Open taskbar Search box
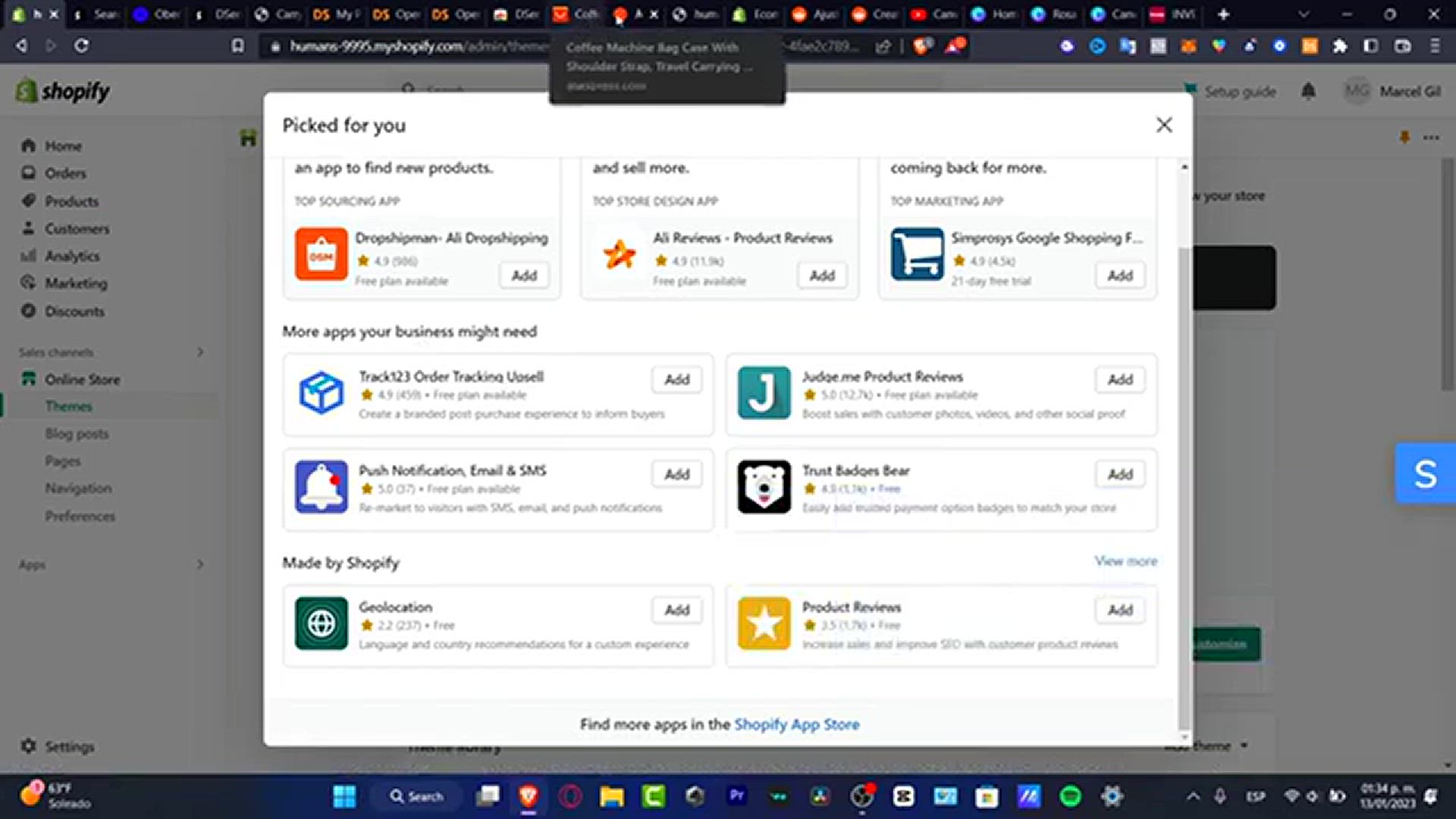This screenshot has height=819, width=1456. coord(417,796)
